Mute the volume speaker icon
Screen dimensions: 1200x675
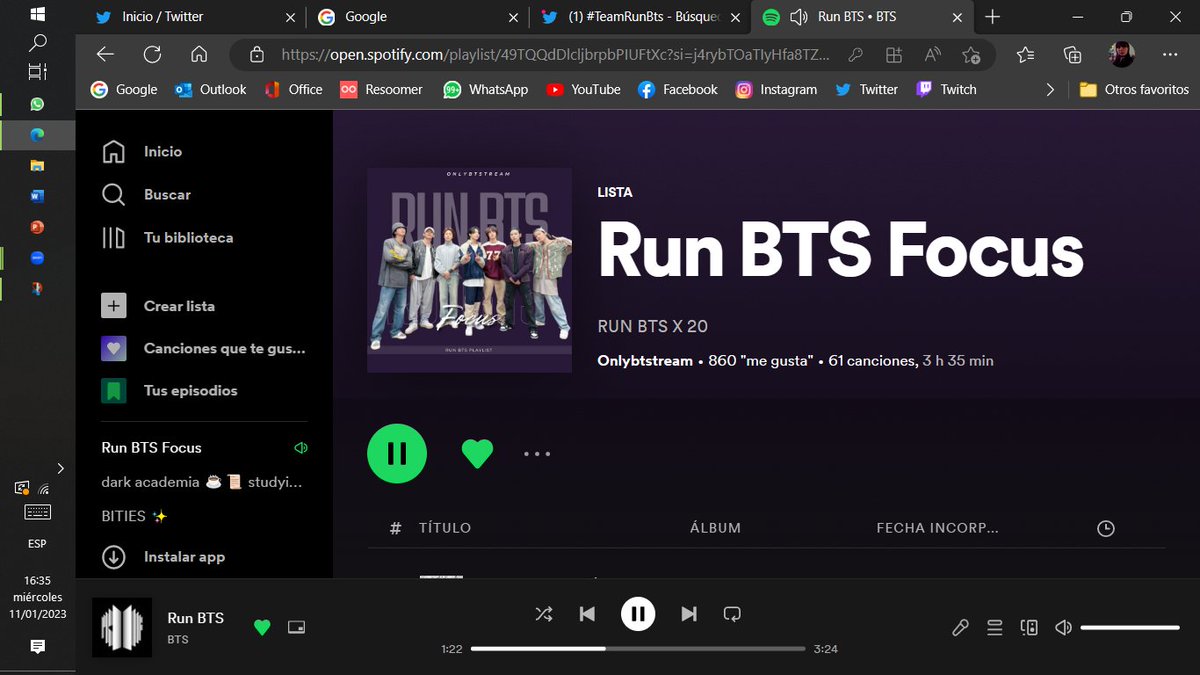click(x=1063, y=628)
